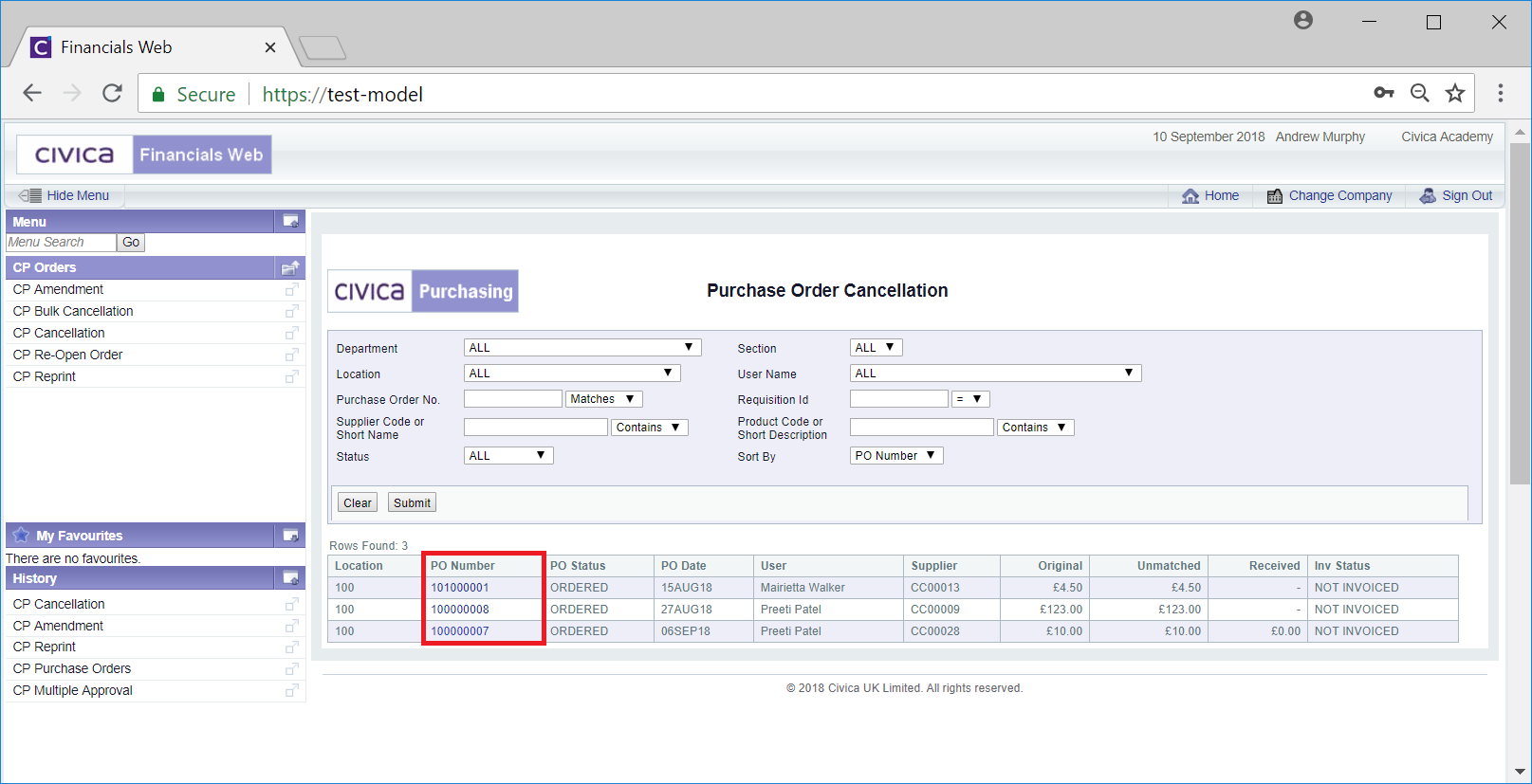Click the Clear button
The height and width of the screenshot is (784, 1532).
pyautogui.click(x=358, y=502)
